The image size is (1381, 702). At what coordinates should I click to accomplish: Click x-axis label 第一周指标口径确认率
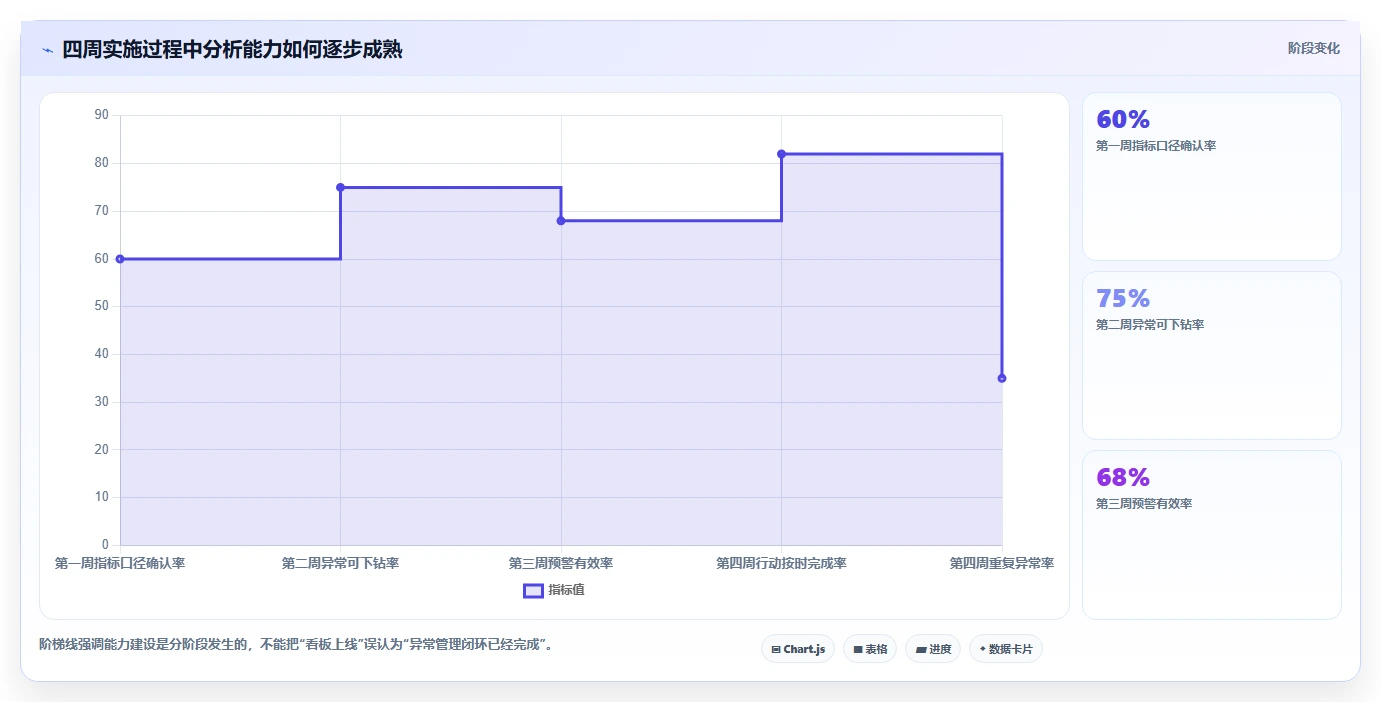[120, 563]
